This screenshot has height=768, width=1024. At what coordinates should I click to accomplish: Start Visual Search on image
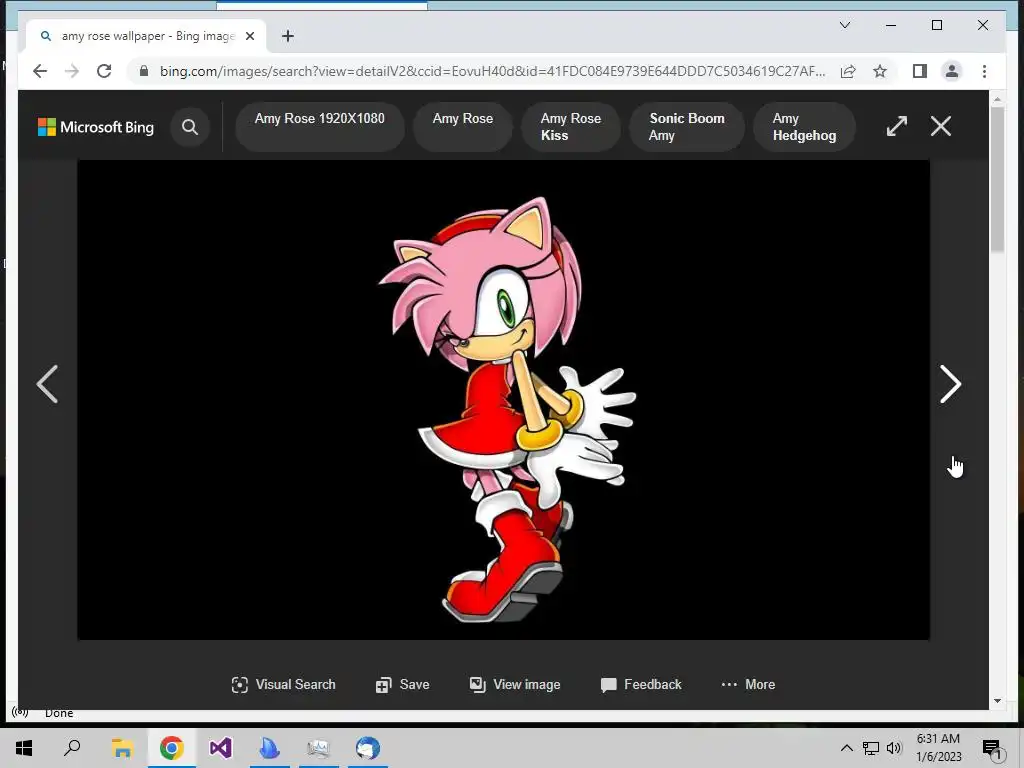[283, 684]
